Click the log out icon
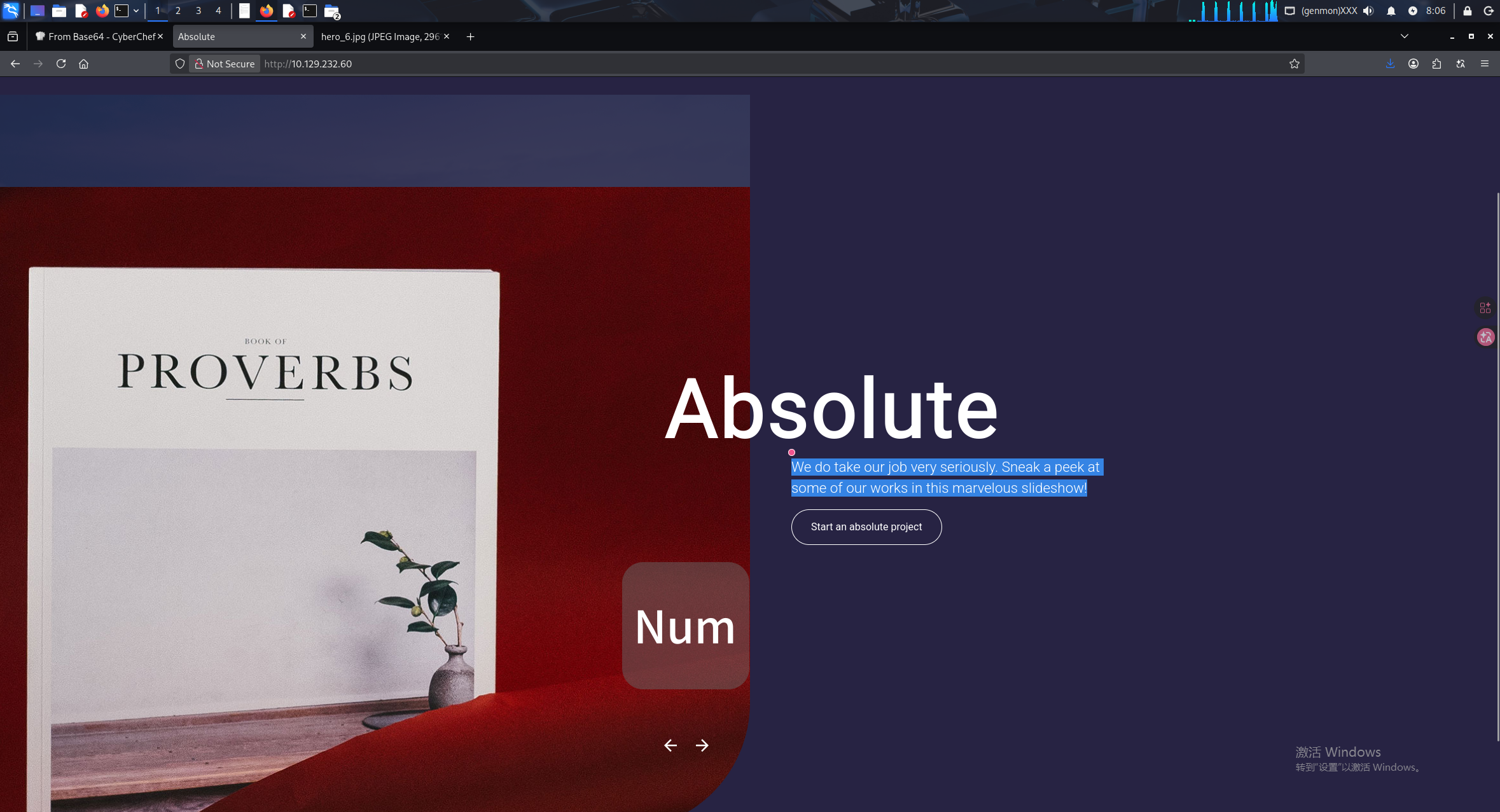 click(x=1489, y=11)
